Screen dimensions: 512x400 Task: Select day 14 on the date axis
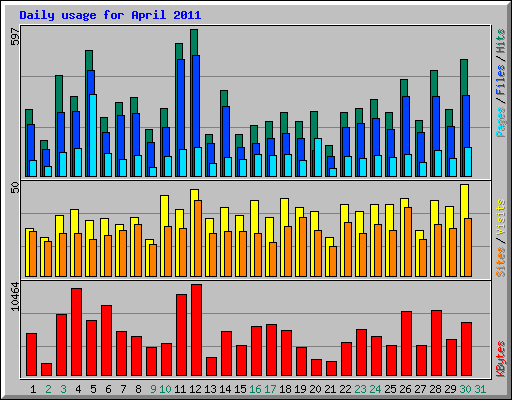click(x=225, y=389)
